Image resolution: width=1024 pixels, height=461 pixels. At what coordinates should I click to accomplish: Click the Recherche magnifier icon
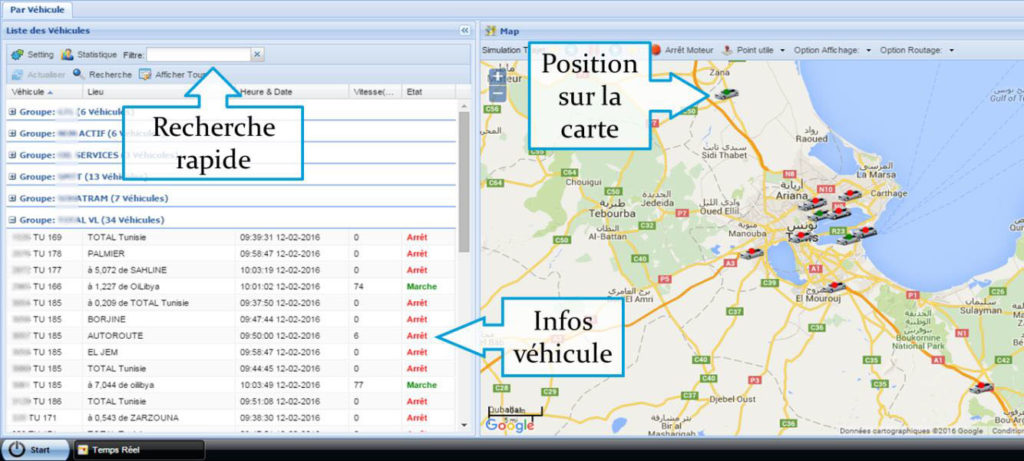pyautogui.click(x=79, y=74)
